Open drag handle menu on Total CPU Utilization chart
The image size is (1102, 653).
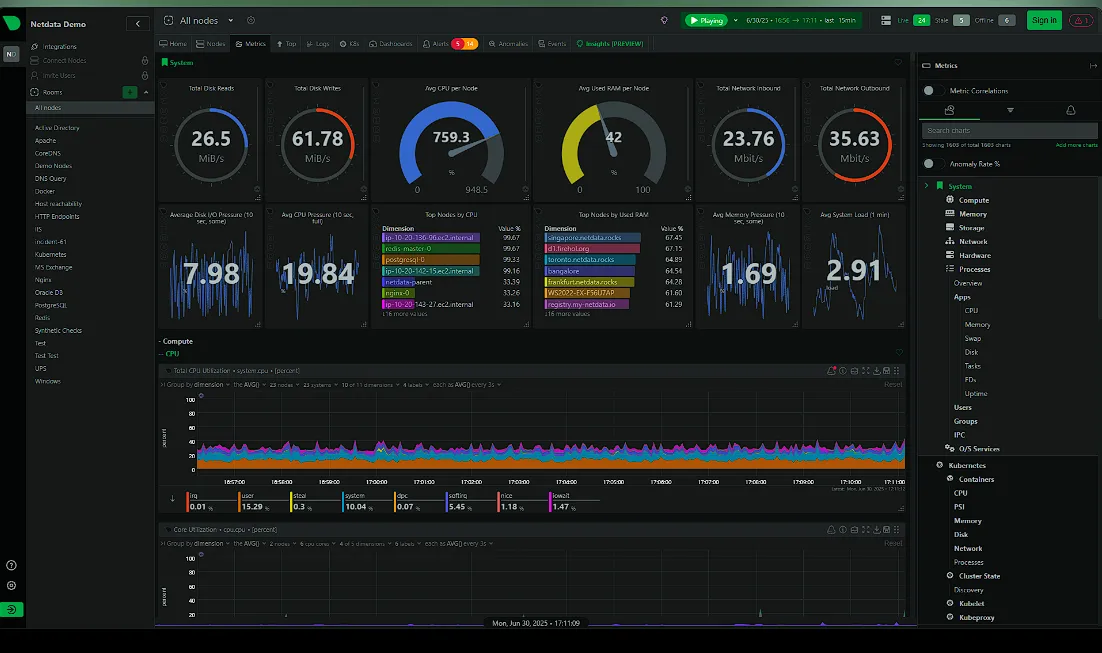pos(897,370)
